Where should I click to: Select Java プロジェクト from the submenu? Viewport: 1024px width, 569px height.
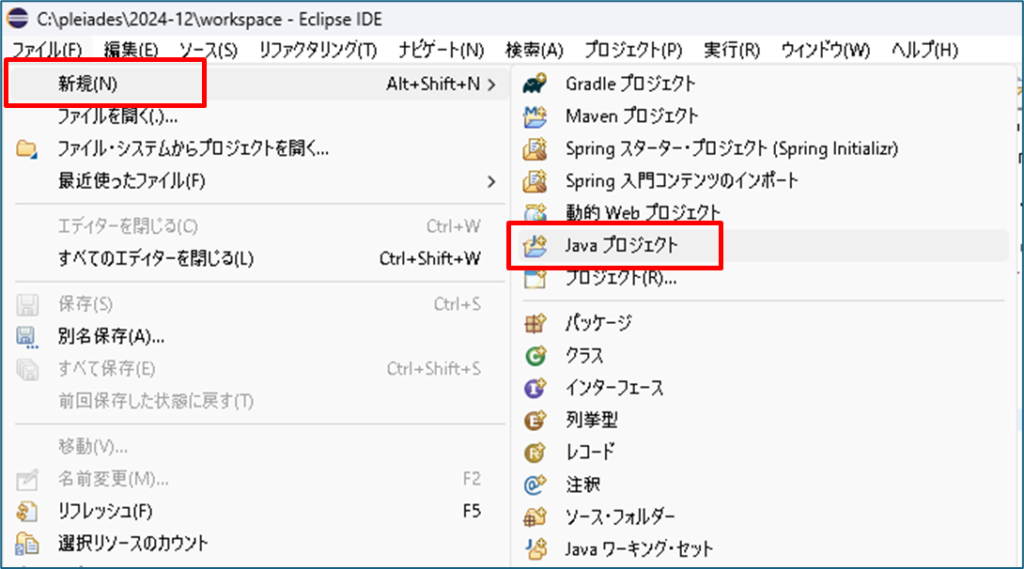[621, 246]
